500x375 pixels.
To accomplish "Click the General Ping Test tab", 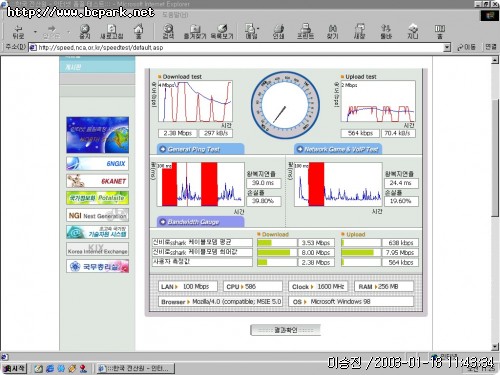I will coord(200,149).
